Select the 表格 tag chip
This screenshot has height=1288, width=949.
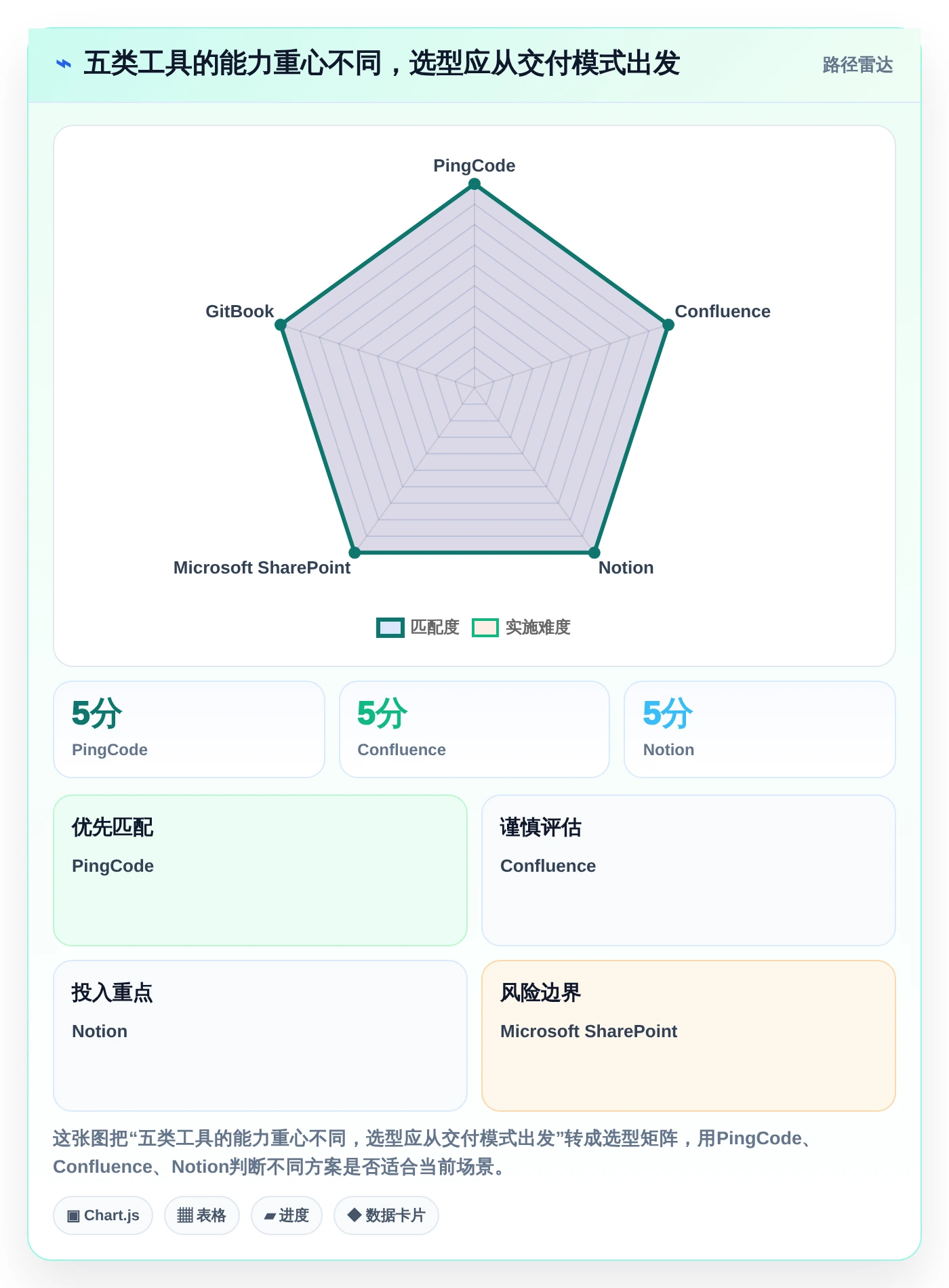coord(202,1215)
